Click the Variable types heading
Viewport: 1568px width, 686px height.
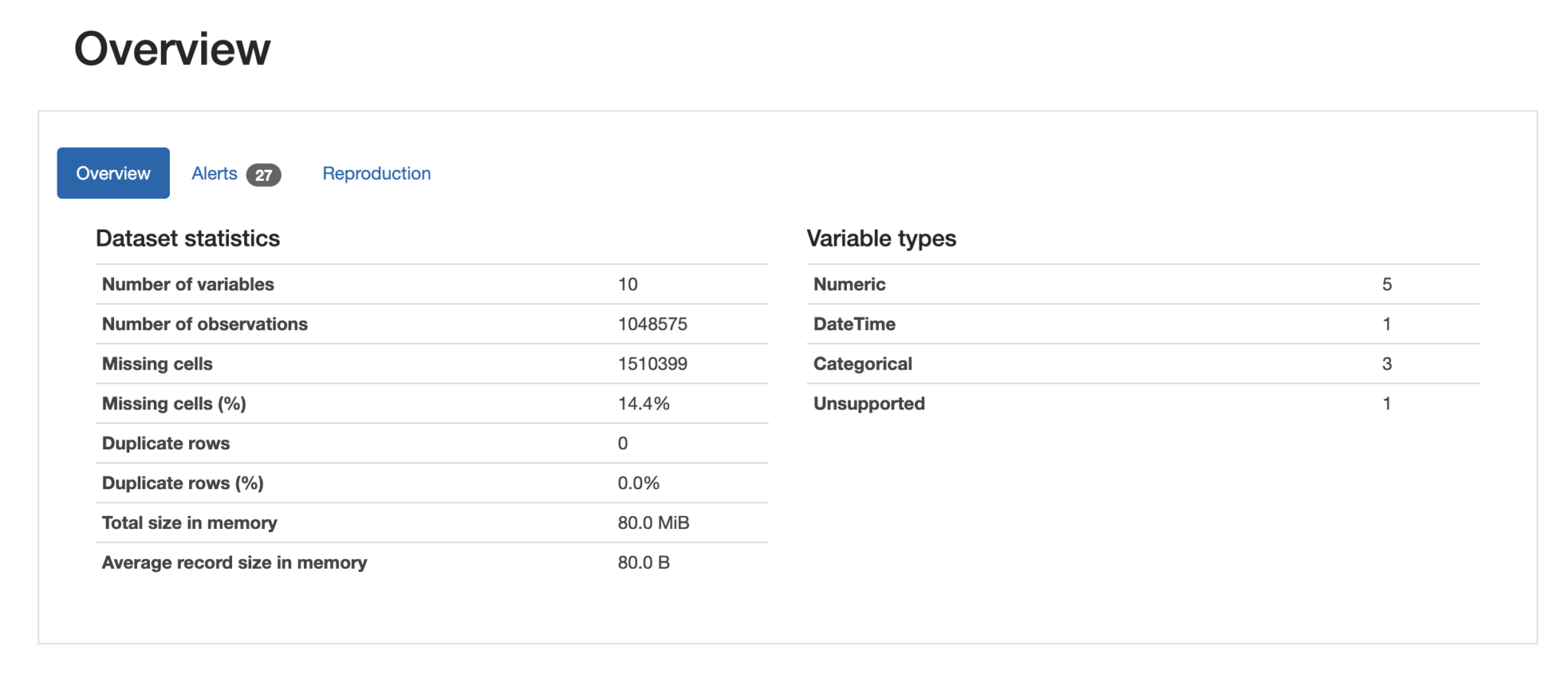pos(880,239)
